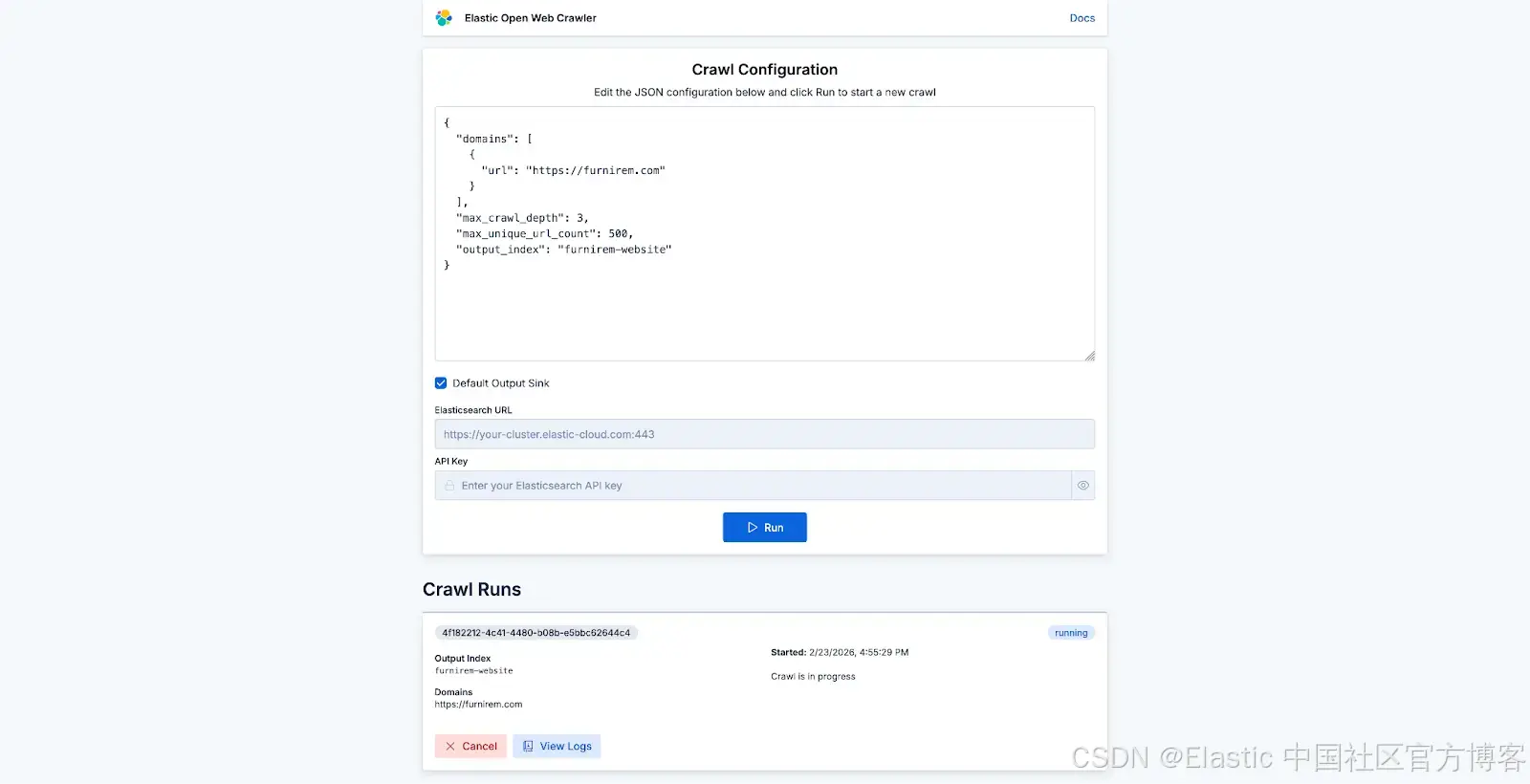The width and height of the screenshot is (1530, 784).
Task: Click the API Key label
Action: click(x=451, y=462)
